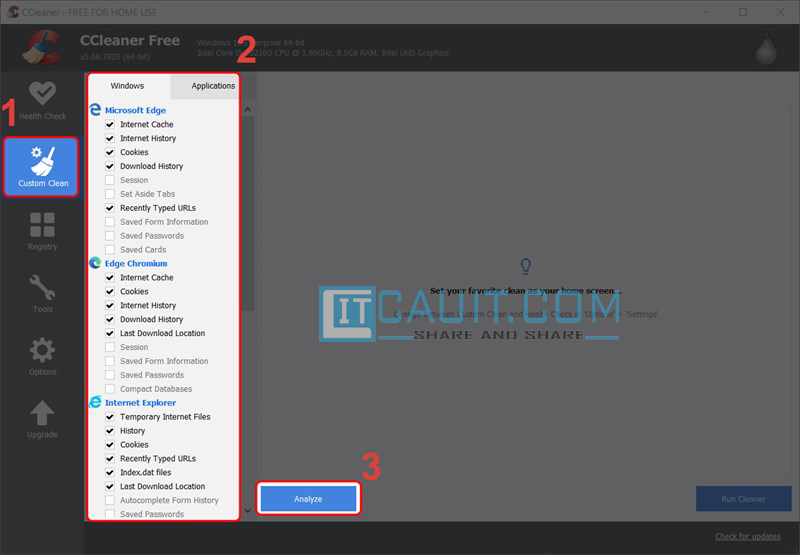Click 'Set your favorite clean' tip text
The height and width of the screenshot is (555, 800).
526,291
